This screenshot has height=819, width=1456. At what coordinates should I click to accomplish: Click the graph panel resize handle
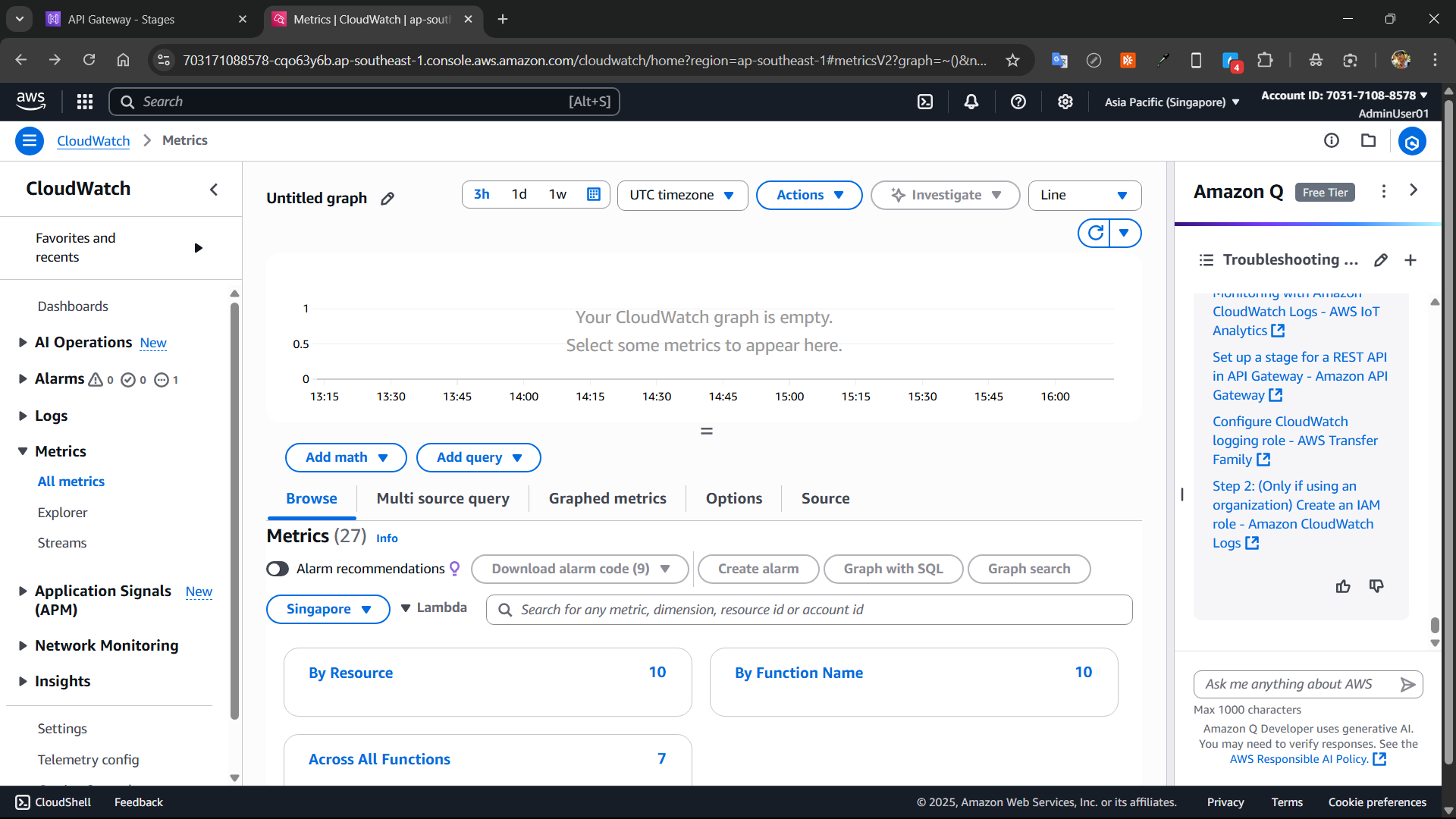[706, 431]
